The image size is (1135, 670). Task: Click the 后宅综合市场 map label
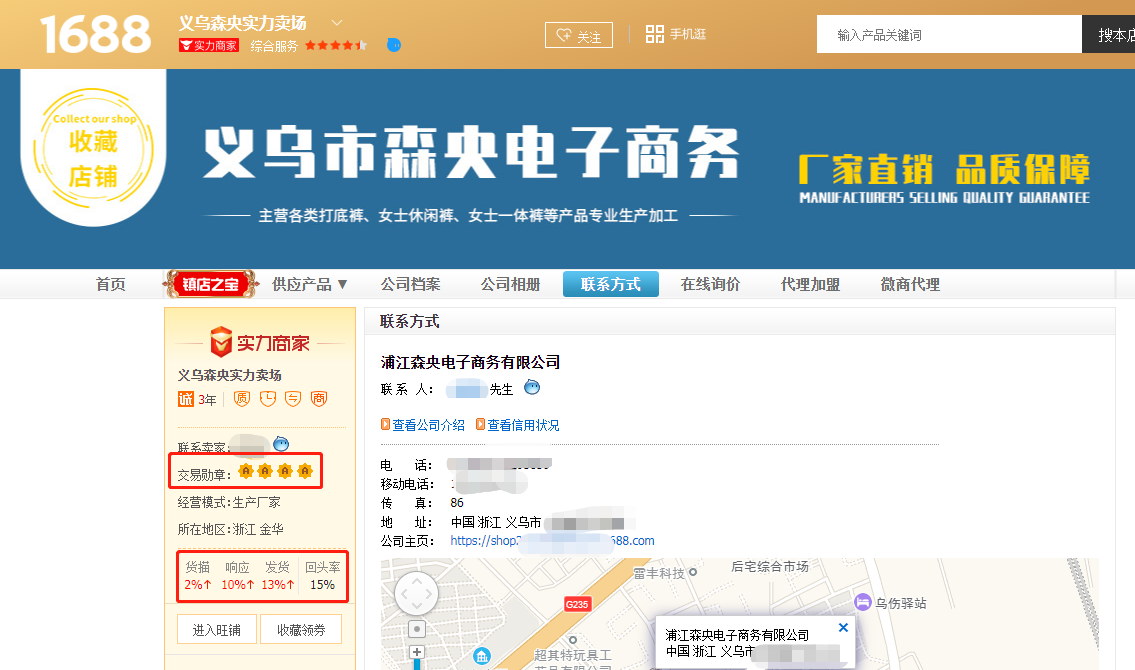point(769,567)
